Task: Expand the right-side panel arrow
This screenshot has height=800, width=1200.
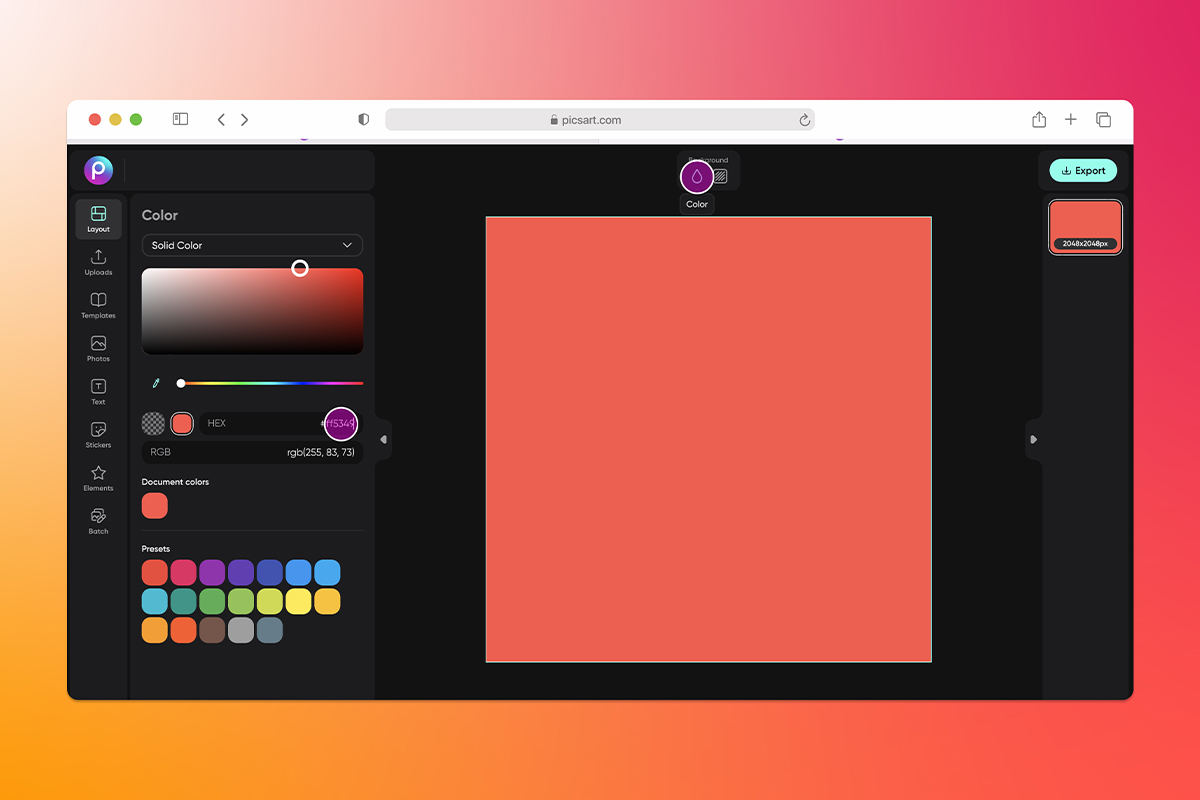Action: pyautogui.click(x=1034, y=438)
